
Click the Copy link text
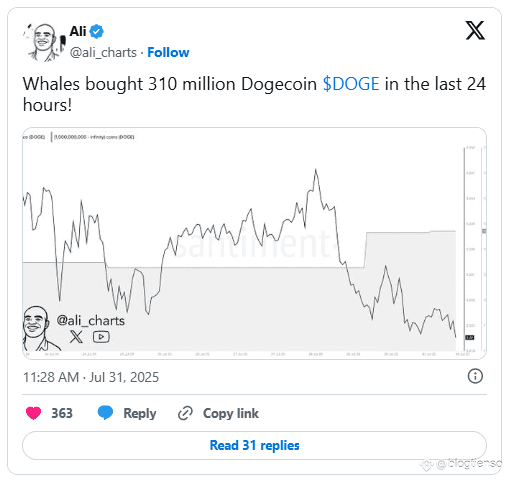click(x=231, y=413)
